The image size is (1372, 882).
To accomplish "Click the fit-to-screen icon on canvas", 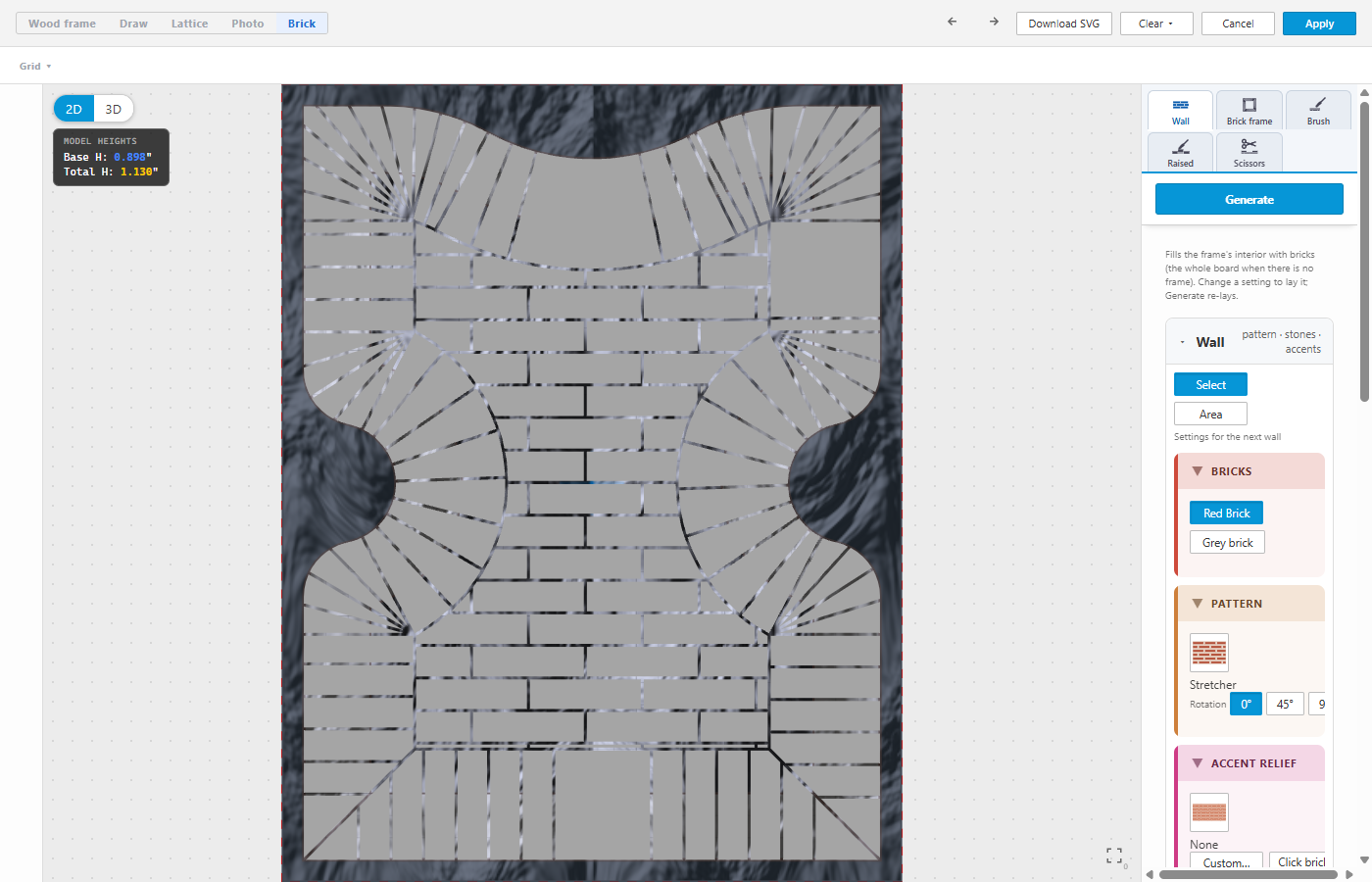I will pyautogui.click(x=1114, y=856).
